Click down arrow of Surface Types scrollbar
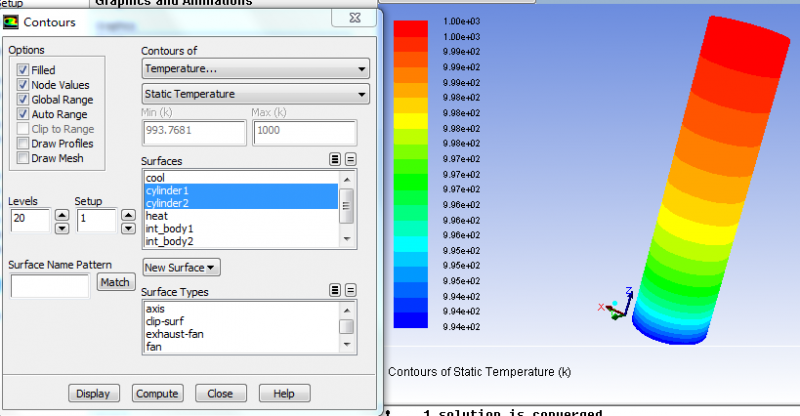Viewport: 800px width, 416px height. [347, 345]
